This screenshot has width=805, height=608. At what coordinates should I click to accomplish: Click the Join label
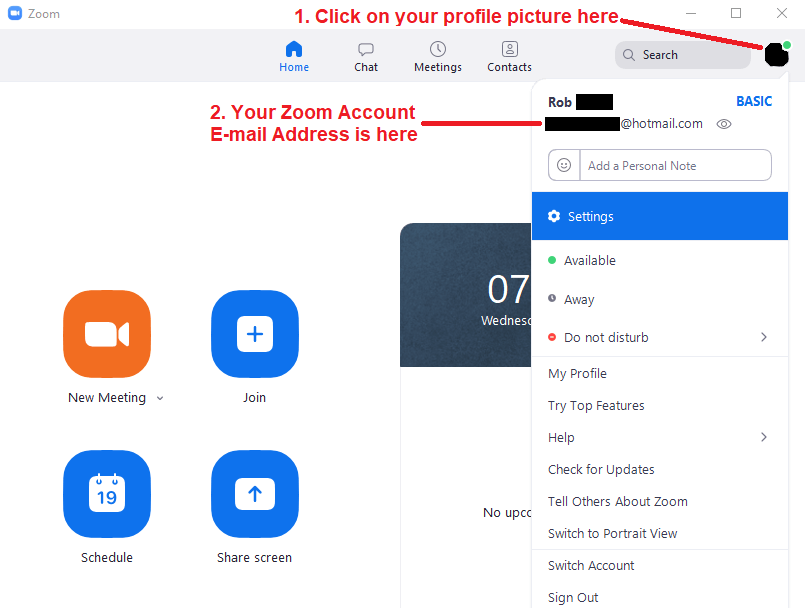click(255, 397)
